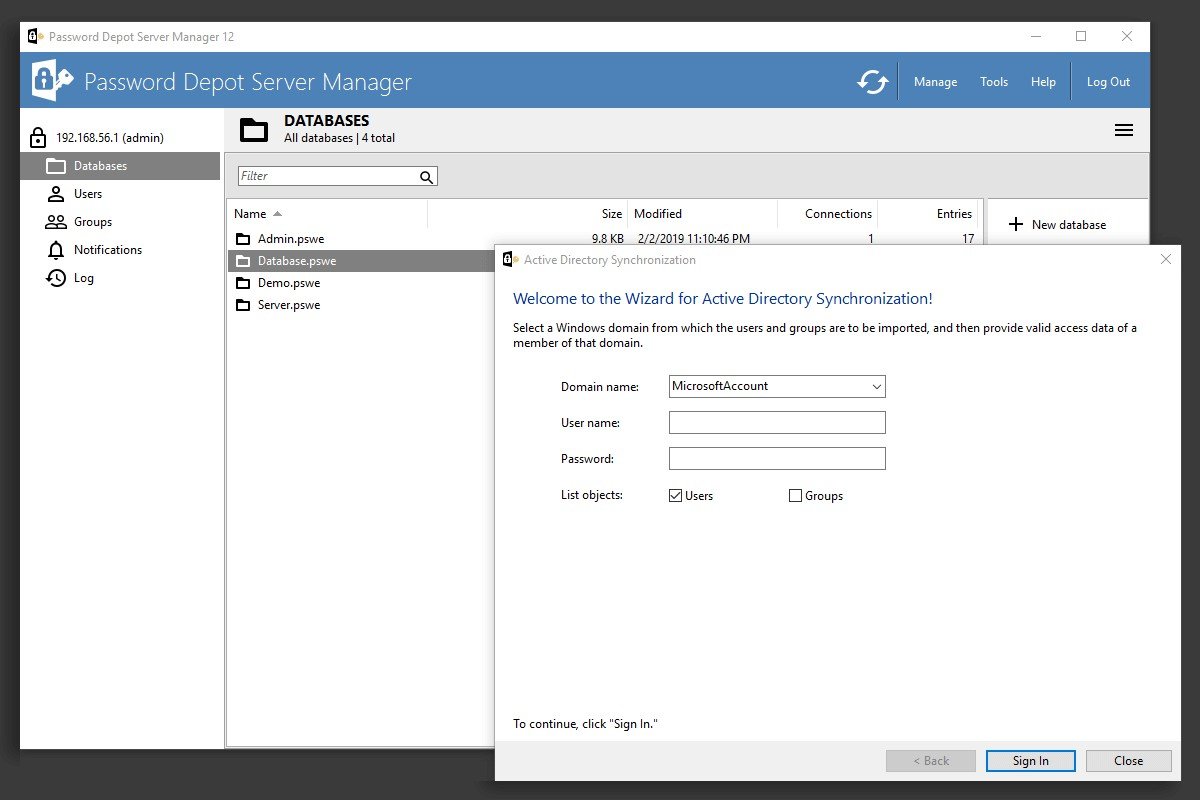The height and width of the screenshot is (800, 1200).
Task: Click the folder icon of Admin.pswe
Action: pos(243,239)
